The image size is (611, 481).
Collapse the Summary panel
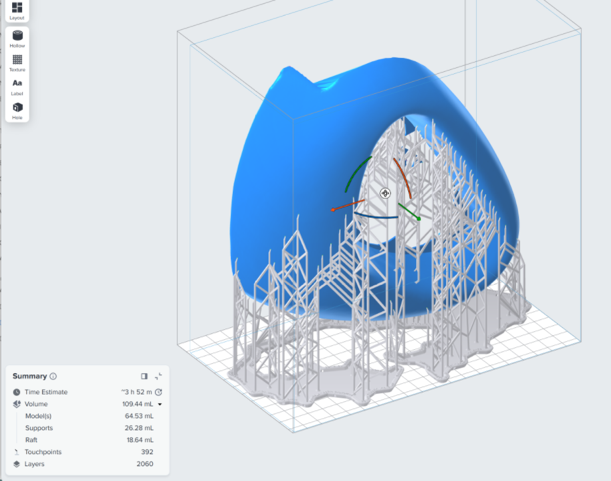(158, 376)
